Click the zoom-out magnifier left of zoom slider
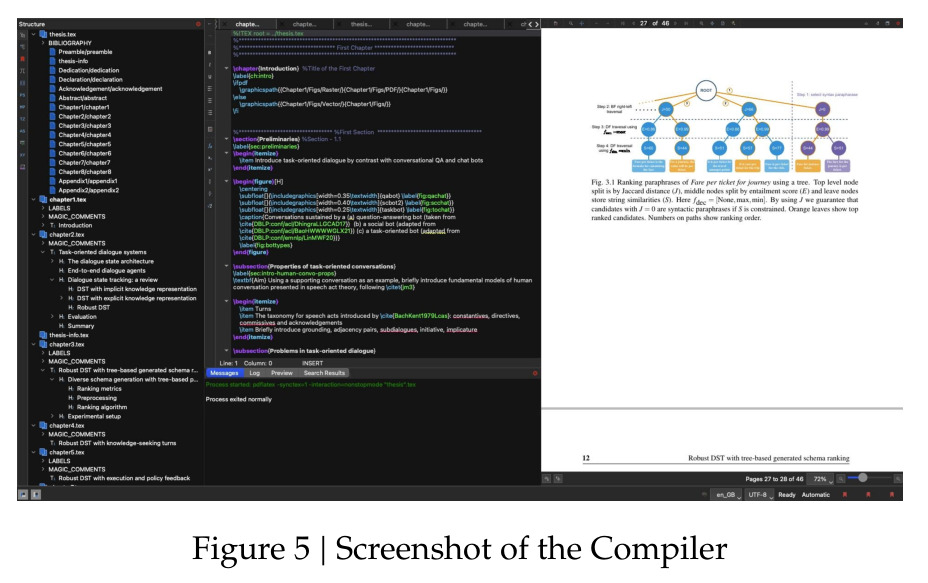Screen dimensions: 928x583 (x=842, y=478)
